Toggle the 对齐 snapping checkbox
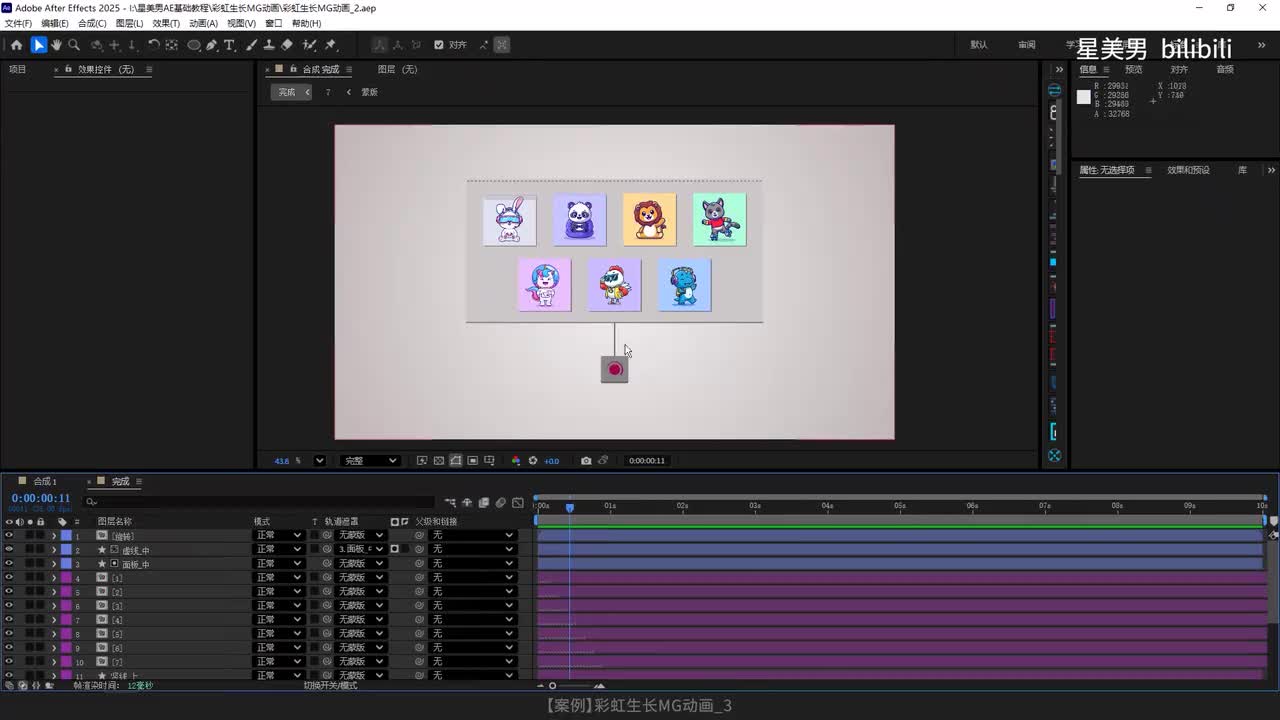The height and width of the screenshot is (720, 1280). pos(439,45)
